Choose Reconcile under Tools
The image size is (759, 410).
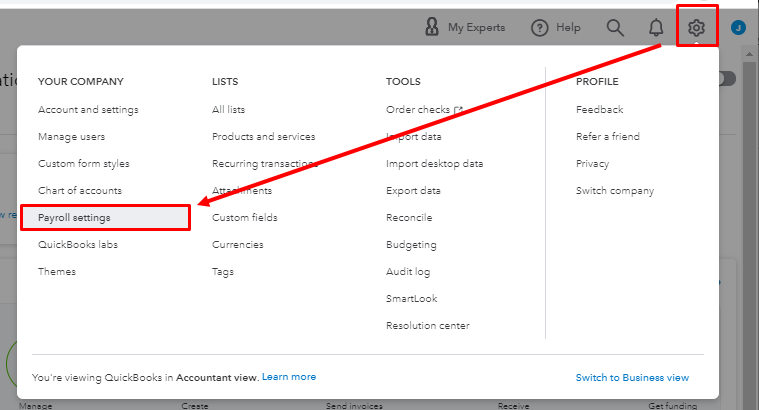point(409,217)
